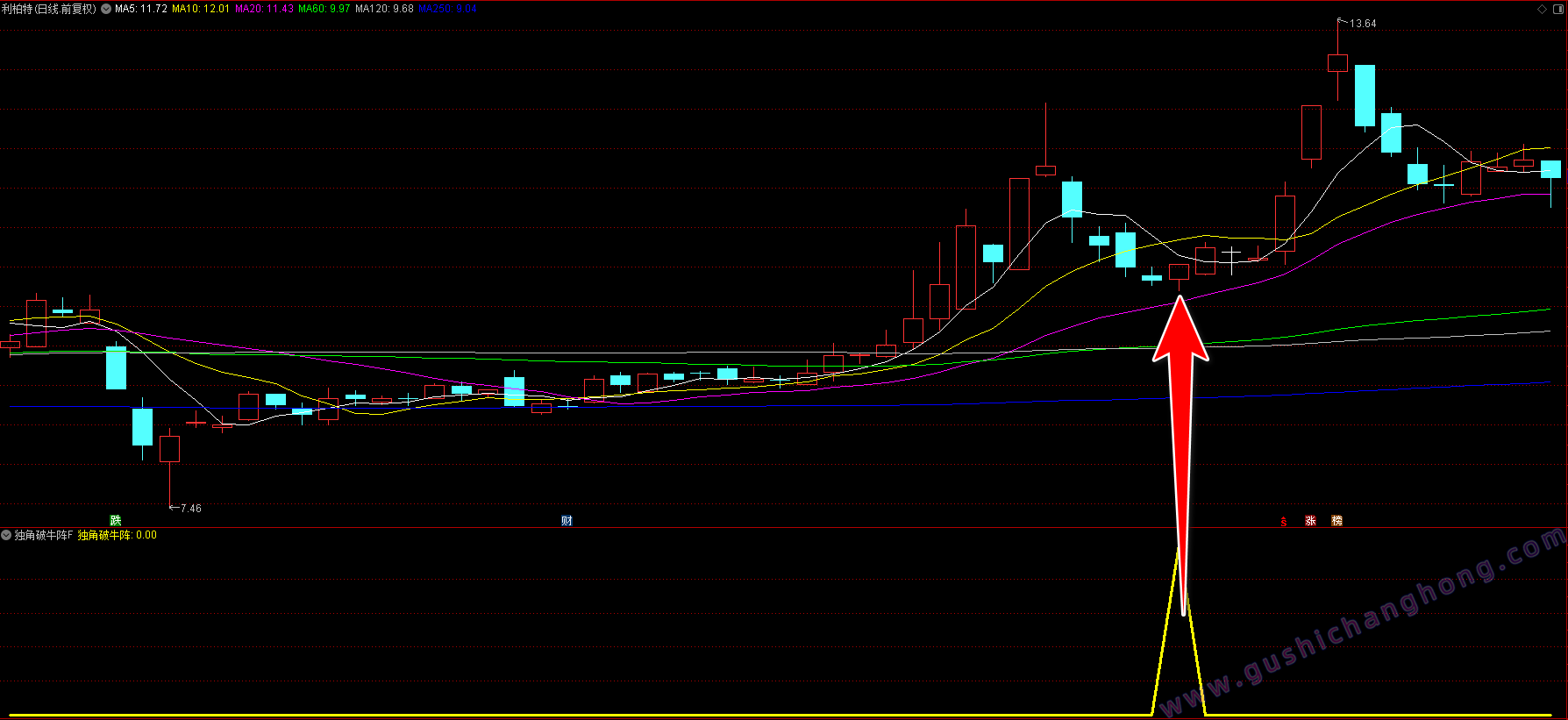Click the blue 财 event marker
This screenshot has height=720, width=1568.
pos(567,521)
